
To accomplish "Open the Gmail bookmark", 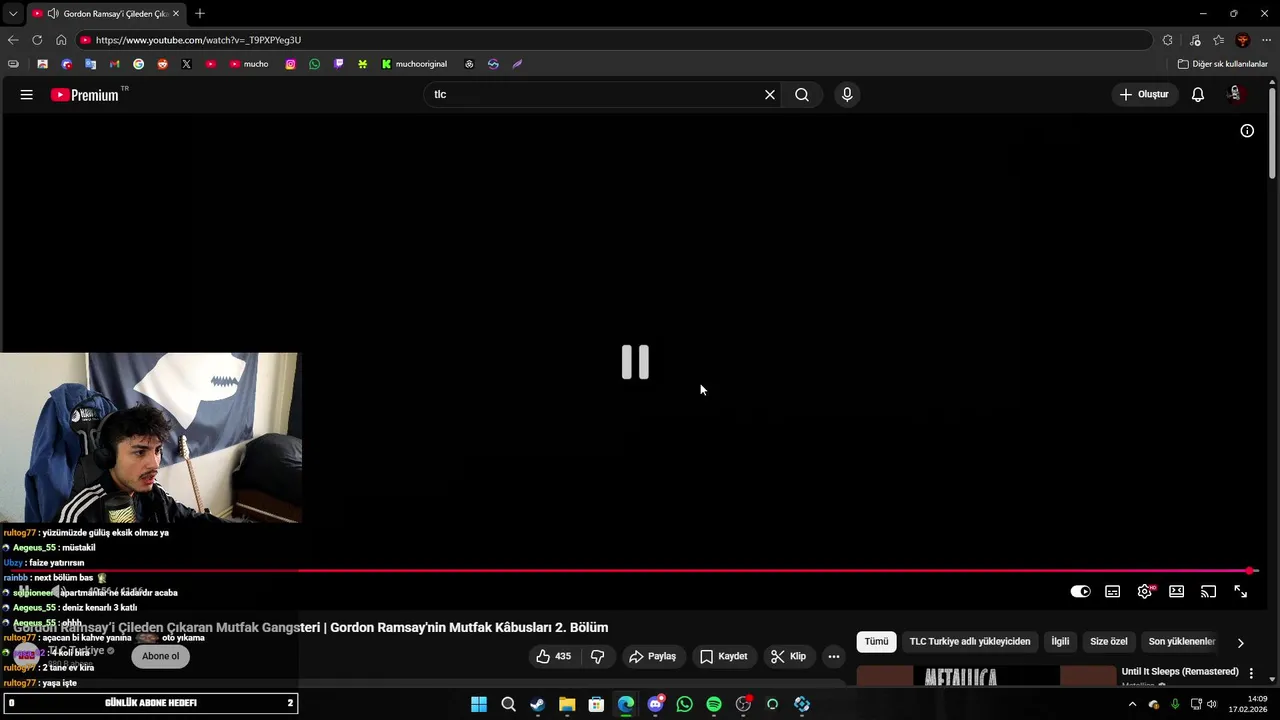I will [114, 64].
